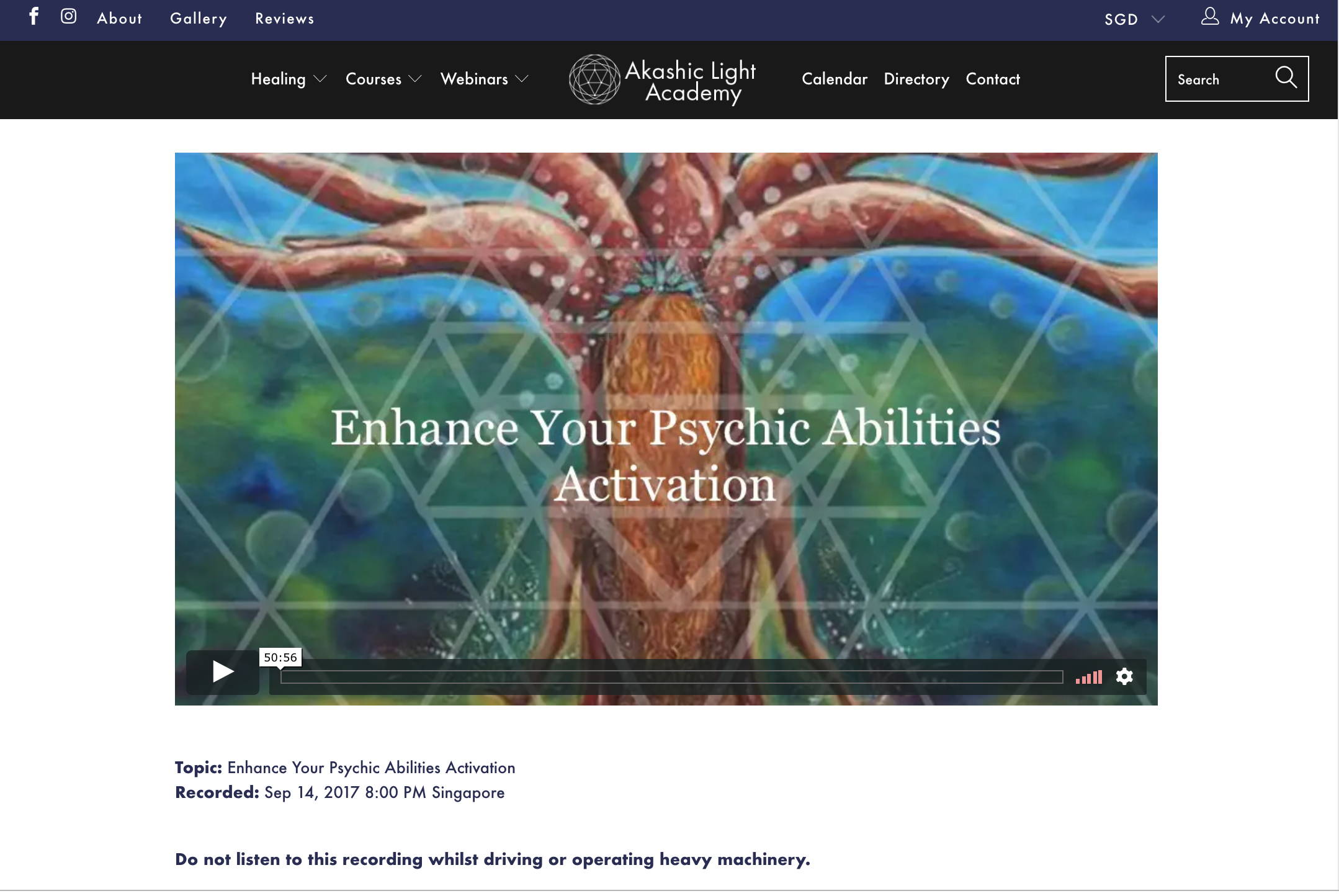Click the Recorded date text
Screen dimensions: 1339x896
pyautogui.click(x=340, y=792)
